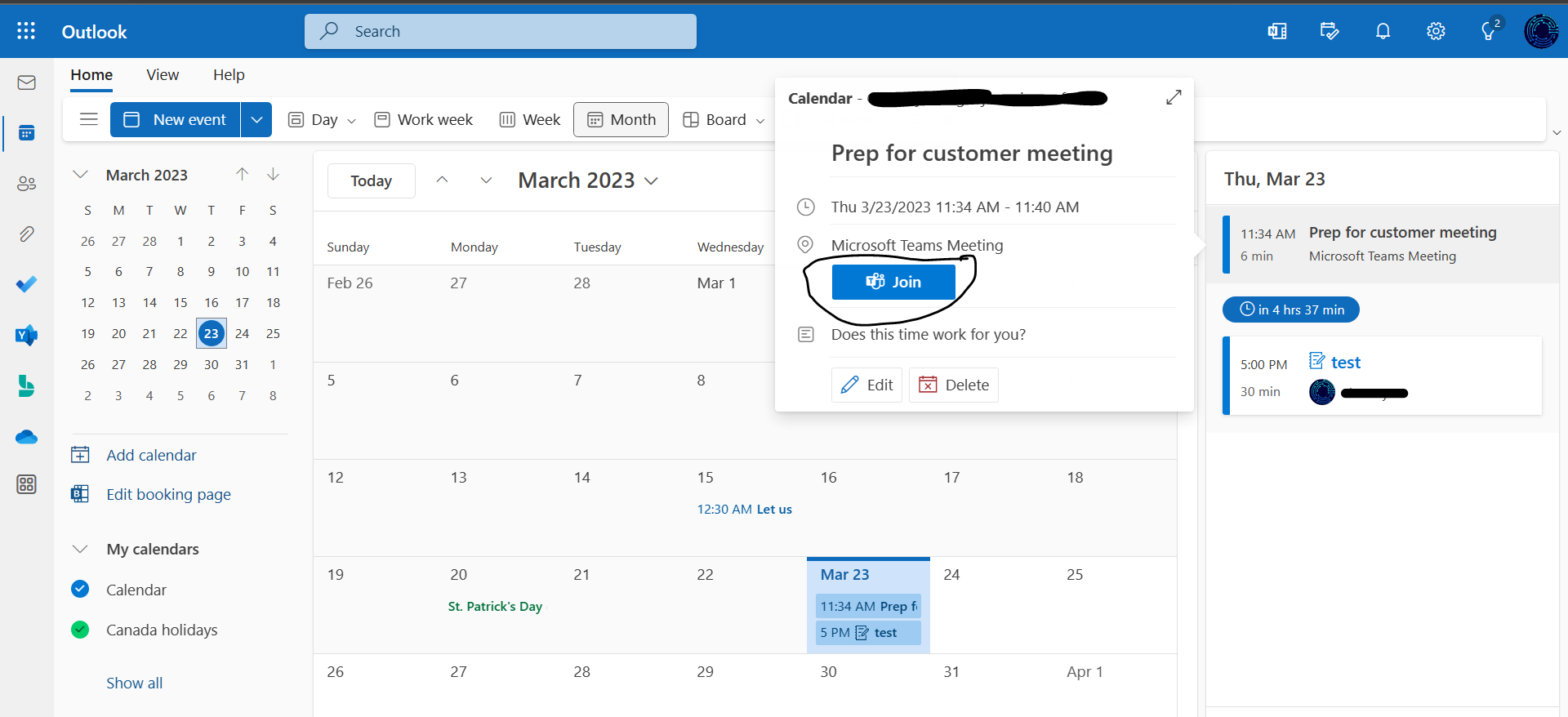Click the in 4 hrs 37 min indicator
1568x717 pixels.
[x=1291, y=310]
